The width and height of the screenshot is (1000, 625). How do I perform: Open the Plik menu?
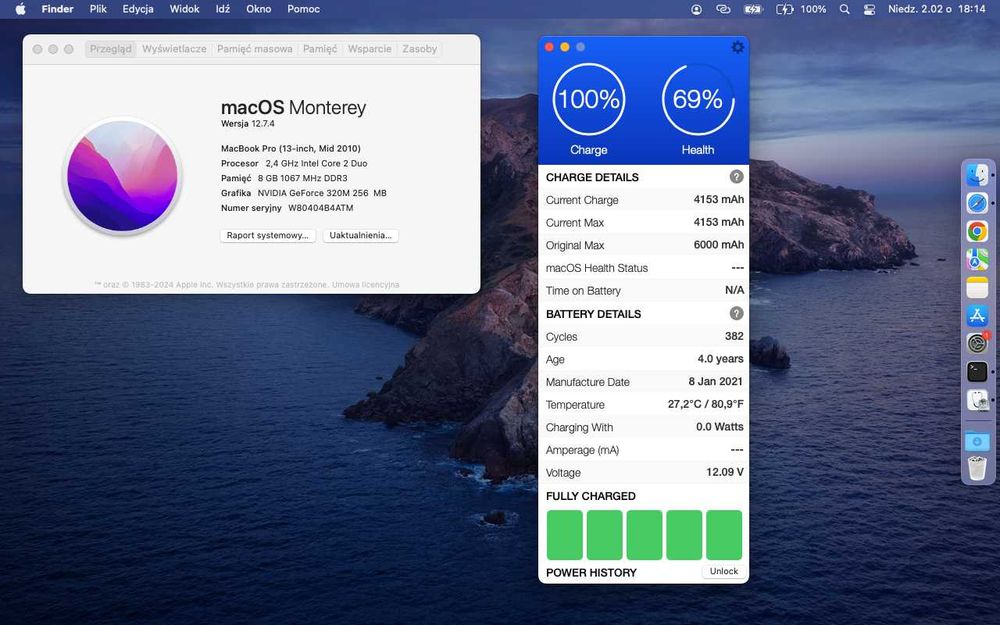coord(98,9)
